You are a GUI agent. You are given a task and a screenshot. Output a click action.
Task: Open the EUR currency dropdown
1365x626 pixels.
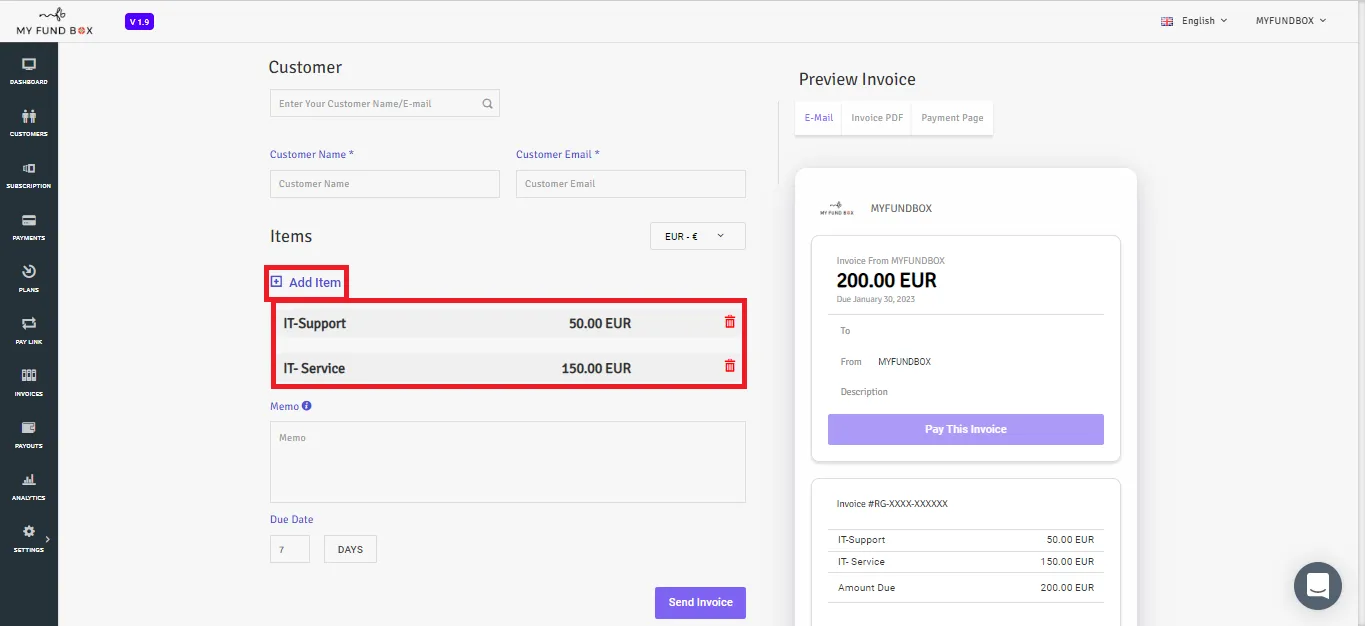tap(698, 236)
